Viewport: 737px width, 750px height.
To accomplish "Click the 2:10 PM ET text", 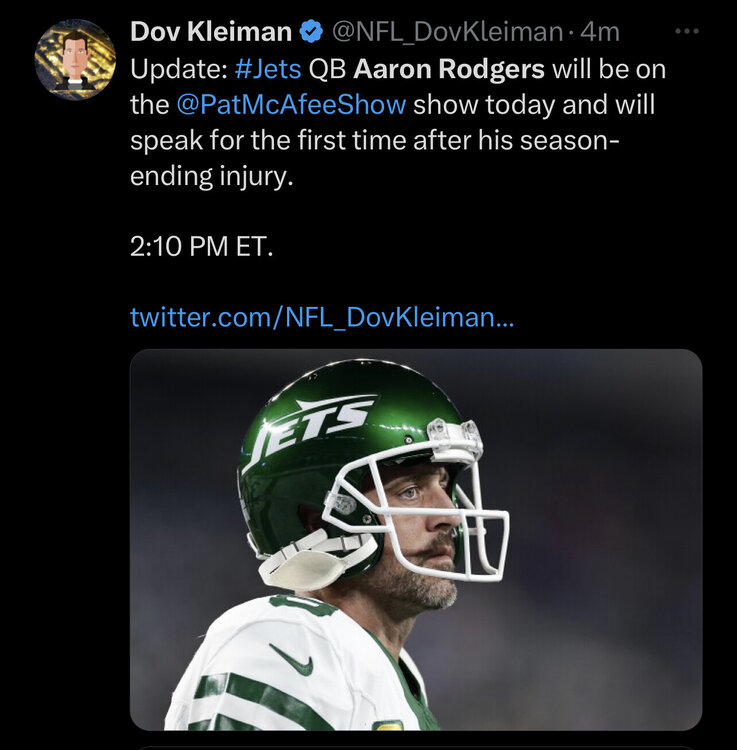I will tap(201, 245).
